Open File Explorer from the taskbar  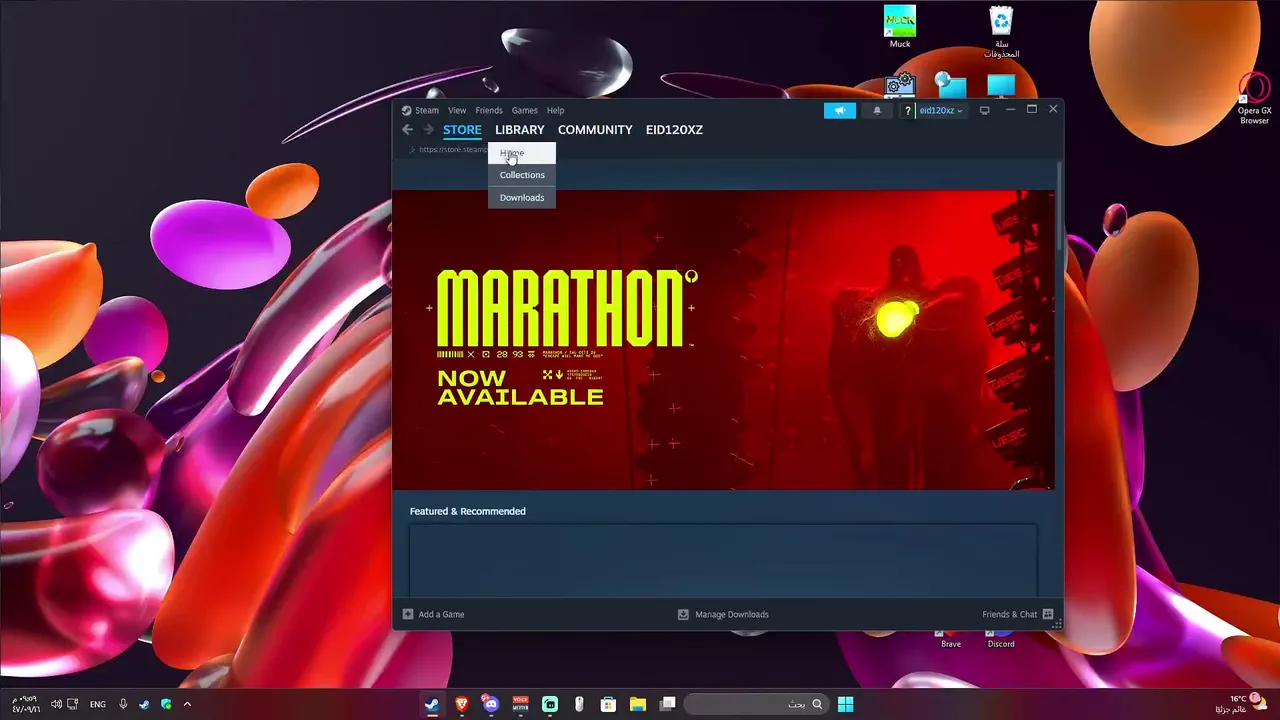[x=638, y=704]
